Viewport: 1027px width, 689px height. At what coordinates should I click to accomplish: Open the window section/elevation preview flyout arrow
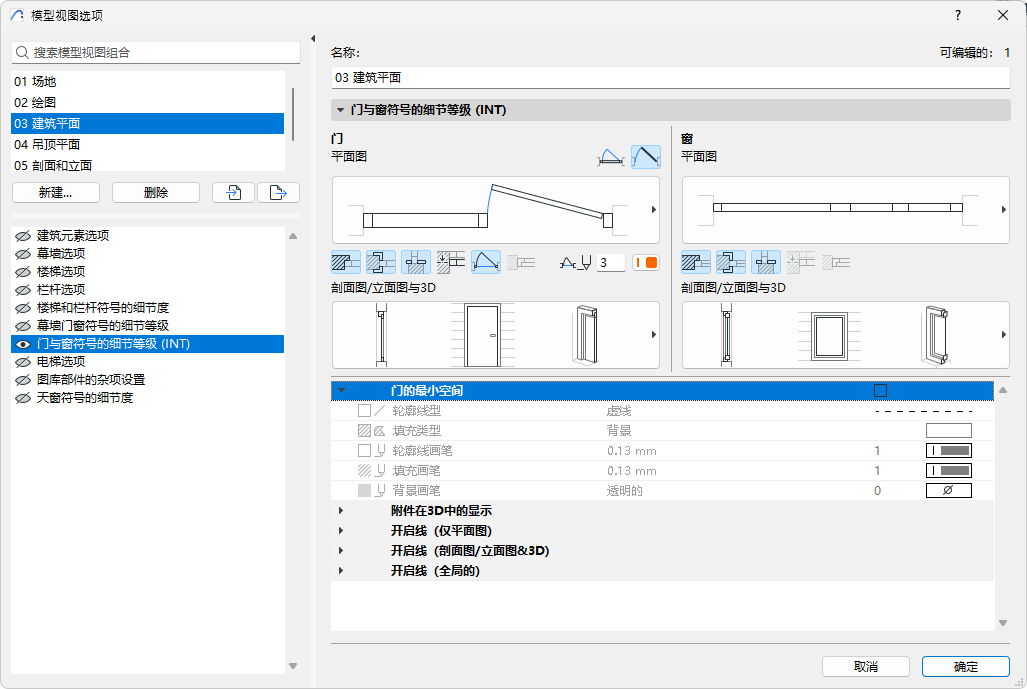click(1003, 335)
